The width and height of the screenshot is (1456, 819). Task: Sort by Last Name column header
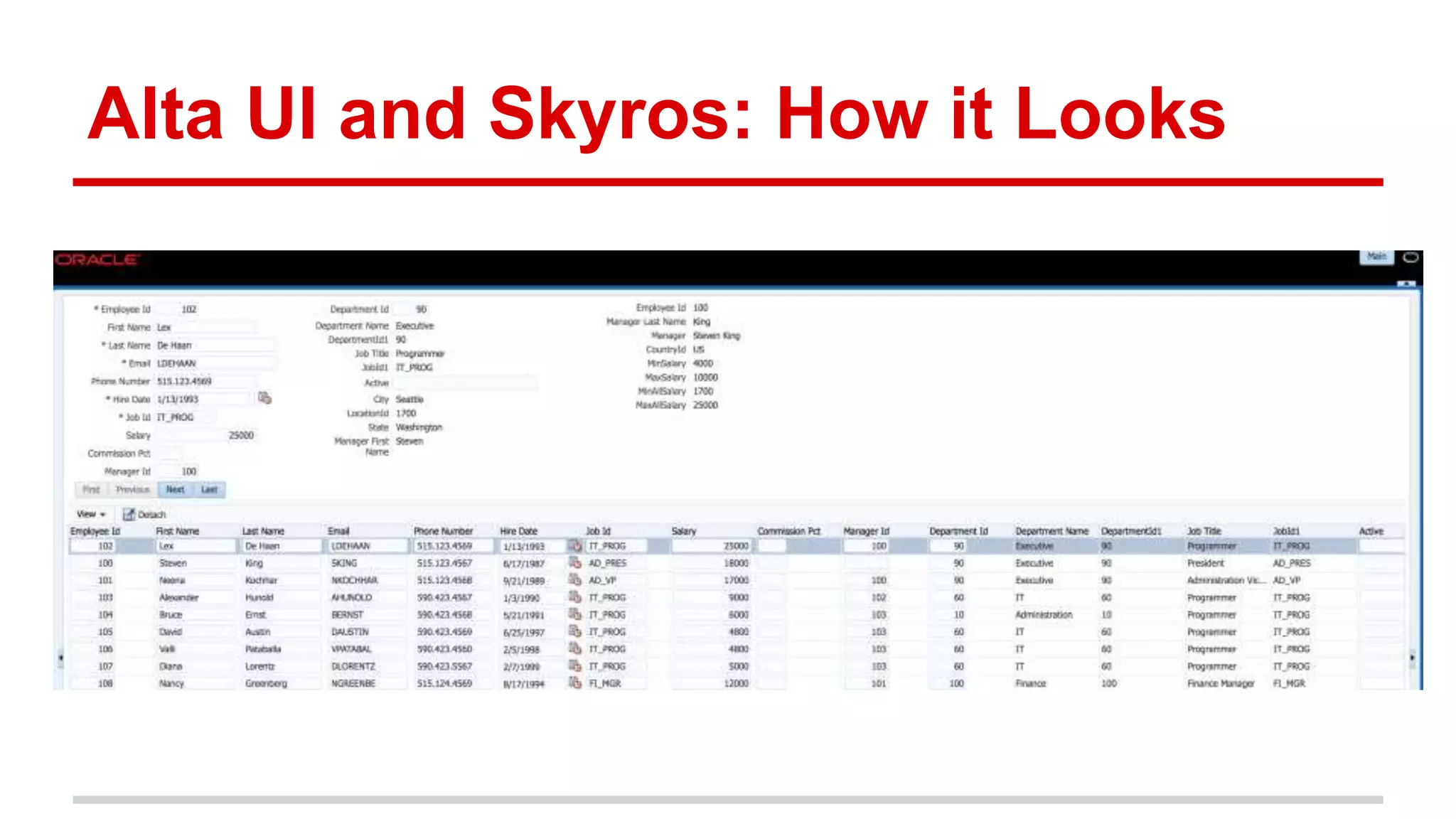point(263,531)
